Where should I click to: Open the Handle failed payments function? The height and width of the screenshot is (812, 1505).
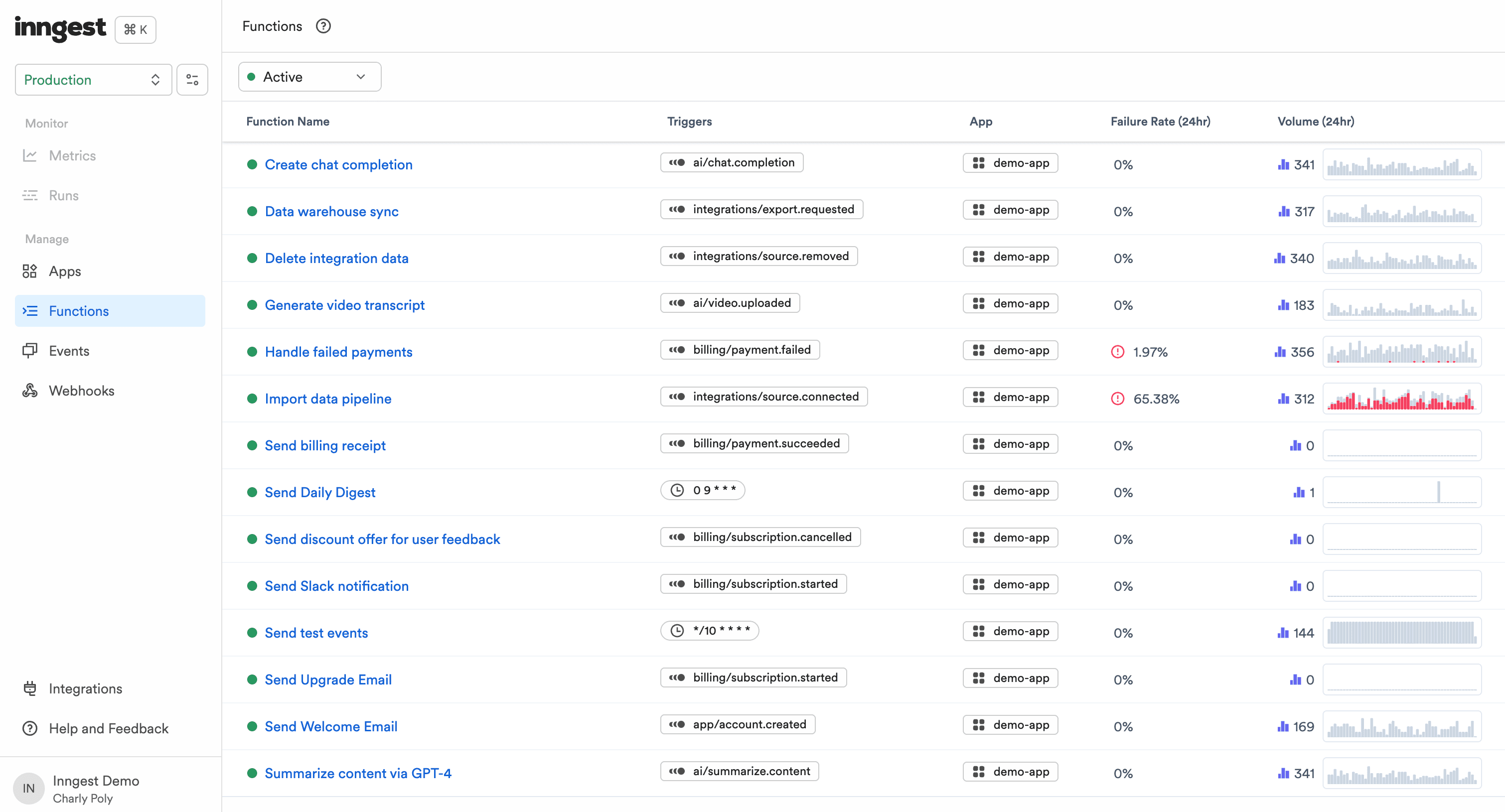(338, 352)
